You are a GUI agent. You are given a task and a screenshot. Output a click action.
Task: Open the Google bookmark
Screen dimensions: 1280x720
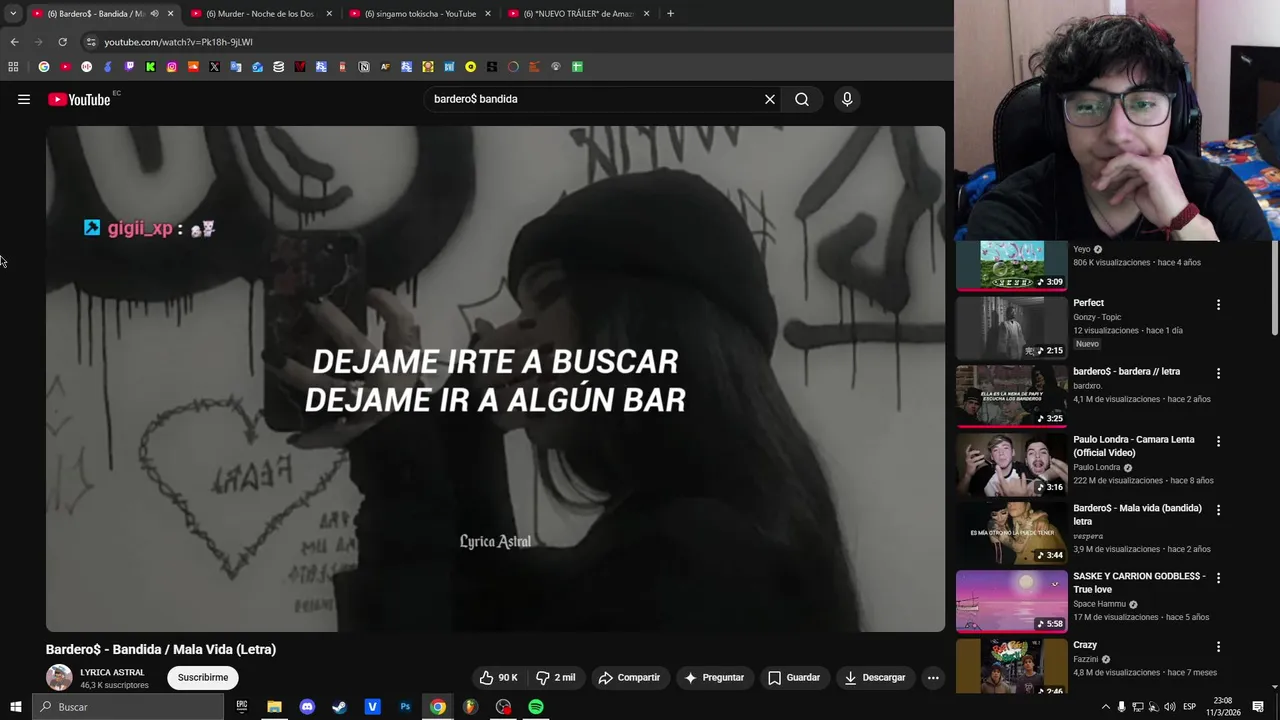pyautogui.click(x=44, y=67)
